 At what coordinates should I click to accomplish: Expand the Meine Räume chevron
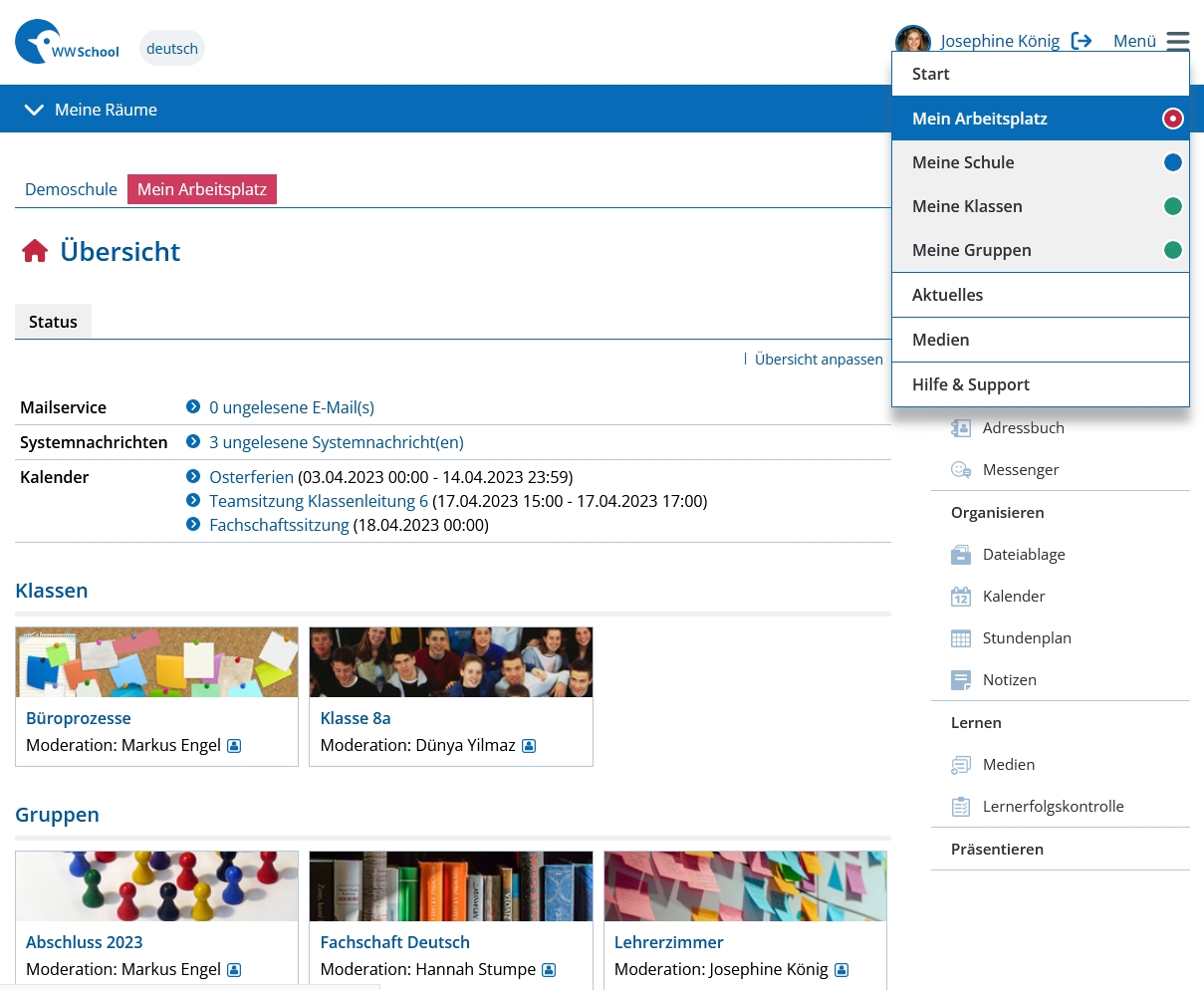pyautogui.click(x=34, y=110)
